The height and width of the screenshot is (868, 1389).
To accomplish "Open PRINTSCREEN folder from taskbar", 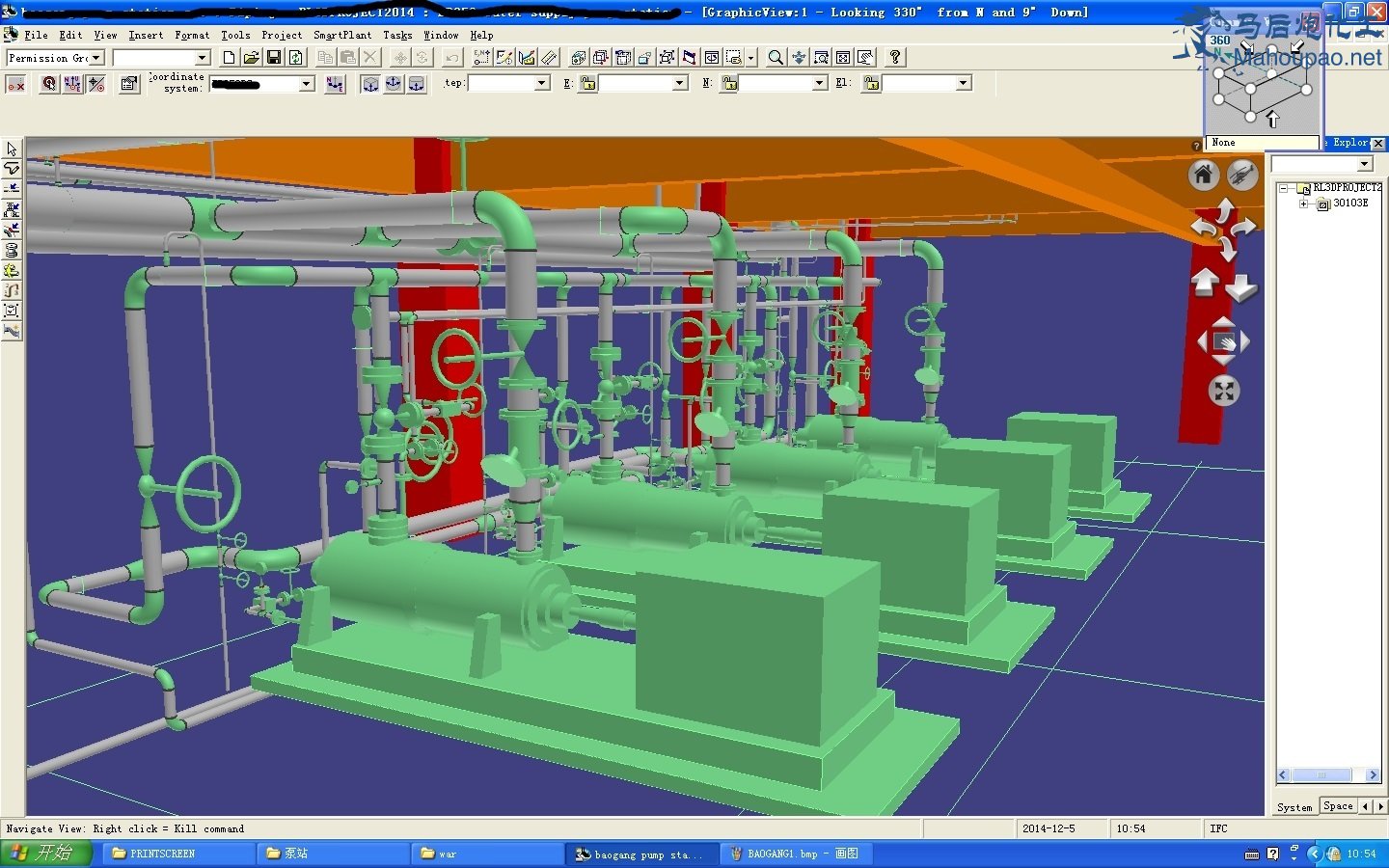I will click(x=179, y=854).
